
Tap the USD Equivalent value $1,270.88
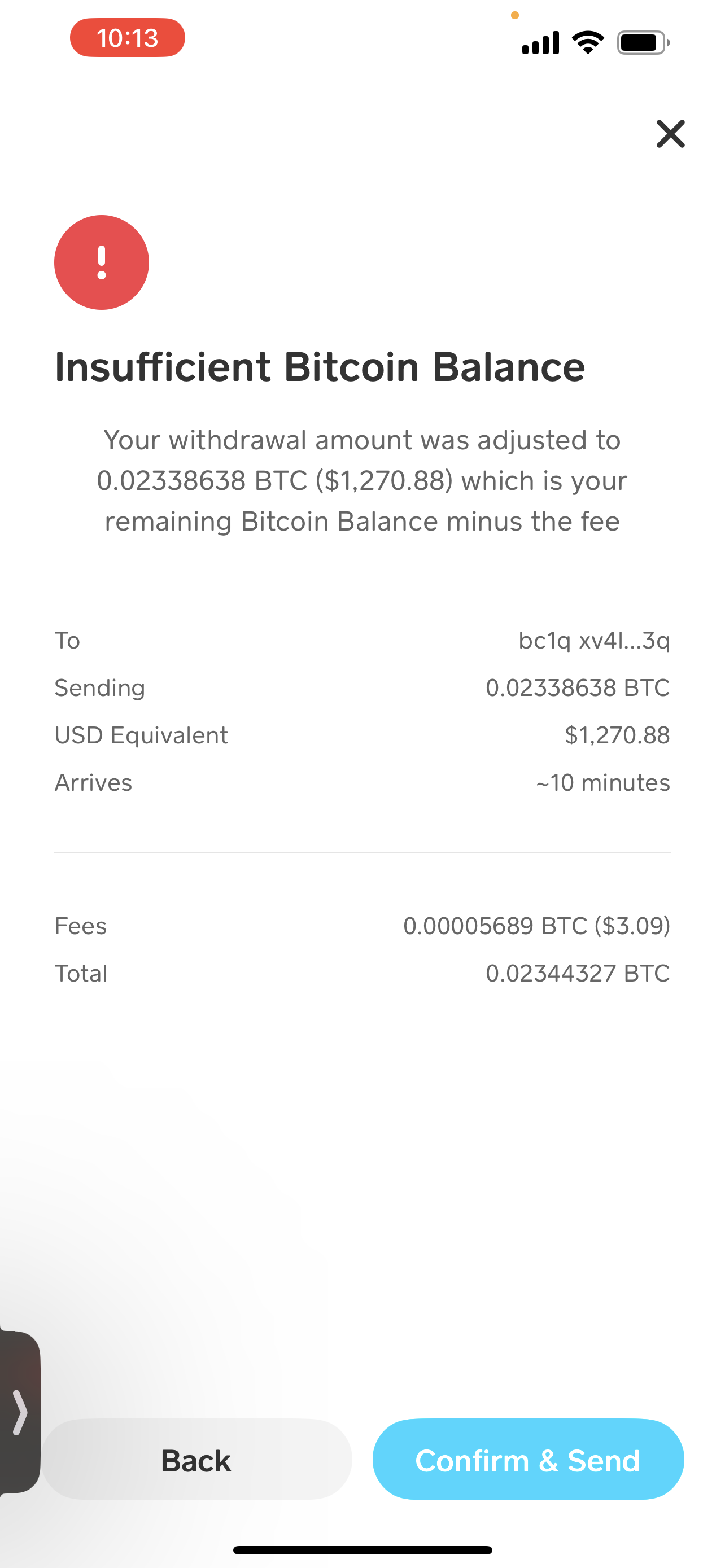[617, 735]
